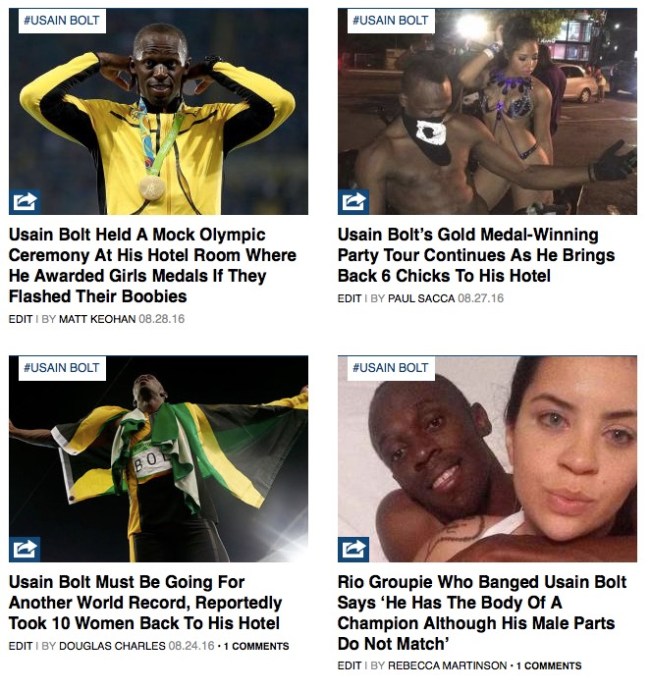The image size is (650, 690).
Task: Open 'Gold Medal-Winning Party Tour Continues' headline
Action: [x=476, y=255]
